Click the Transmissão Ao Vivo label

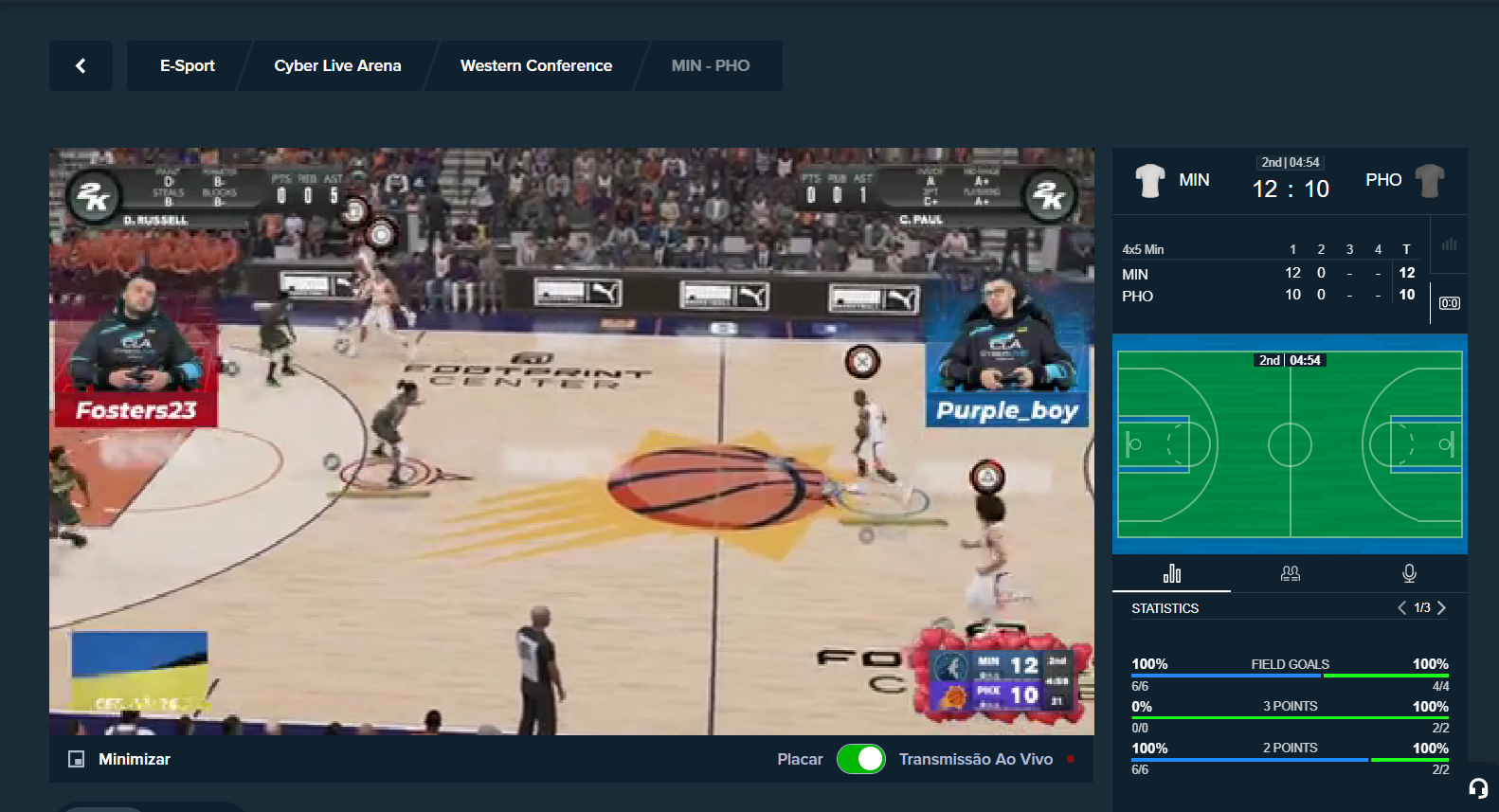[x=976, y=759]
